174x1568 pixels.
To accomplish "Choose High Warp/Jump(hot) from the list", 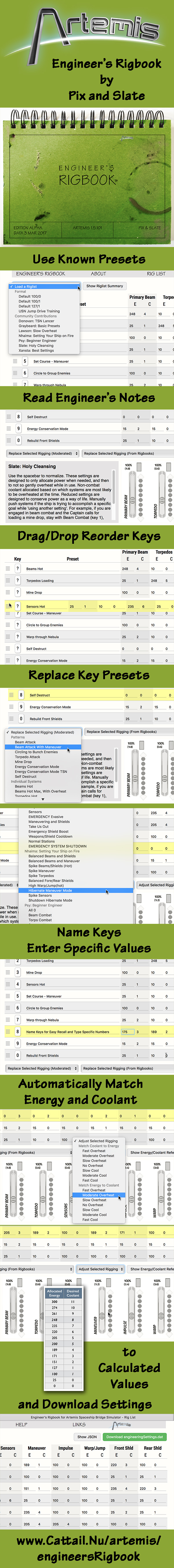I will [x=46, y=885].
